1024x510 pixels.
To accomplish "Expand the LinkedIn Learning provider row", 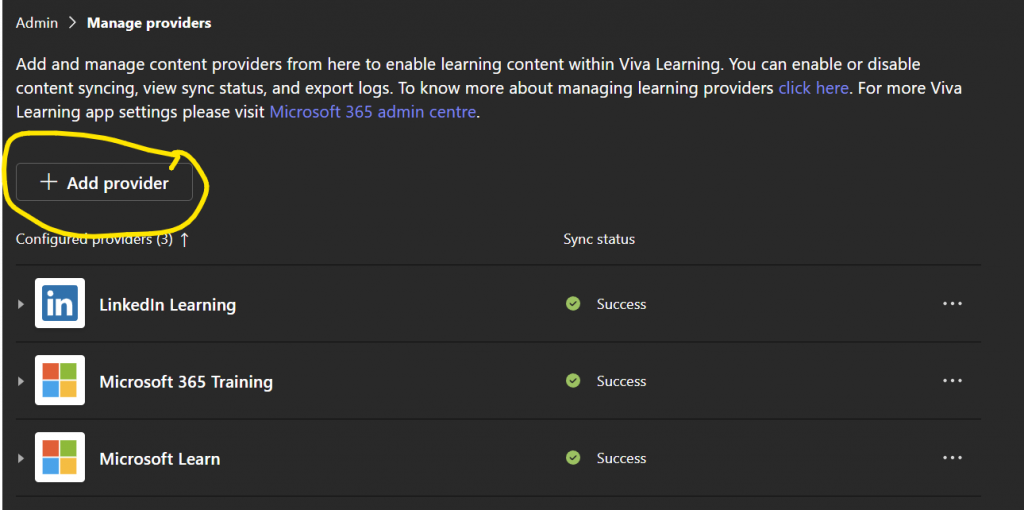I will (x=21, y=304).
